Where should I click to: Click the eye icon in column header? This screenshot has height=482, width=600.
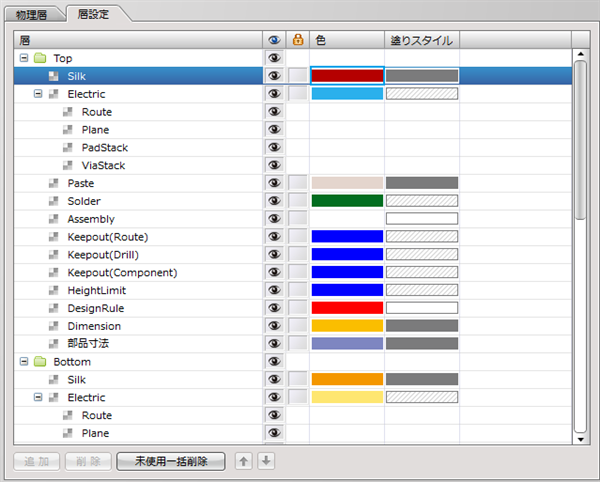tap(274, 40)
